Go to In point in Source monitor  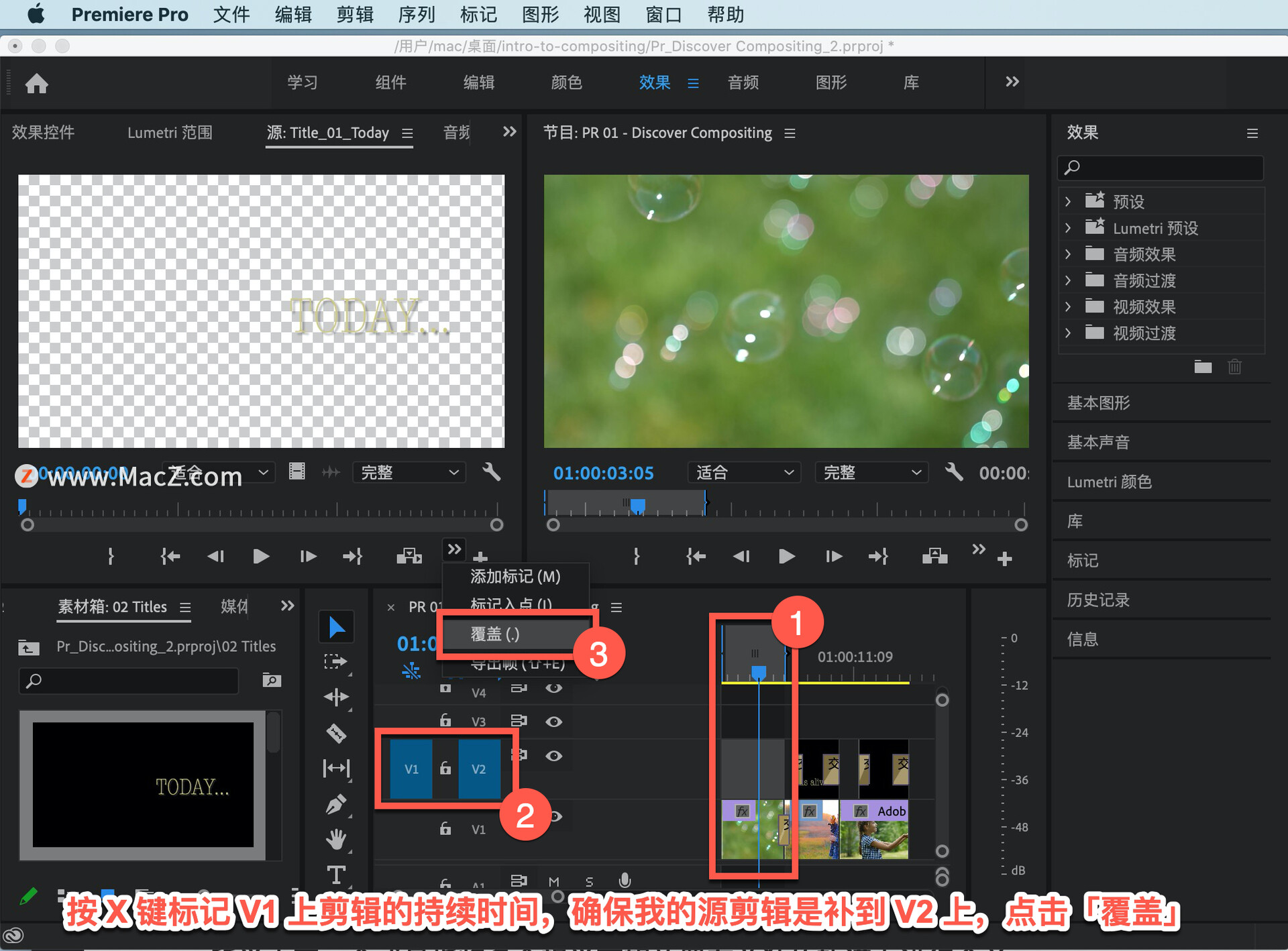170,556
